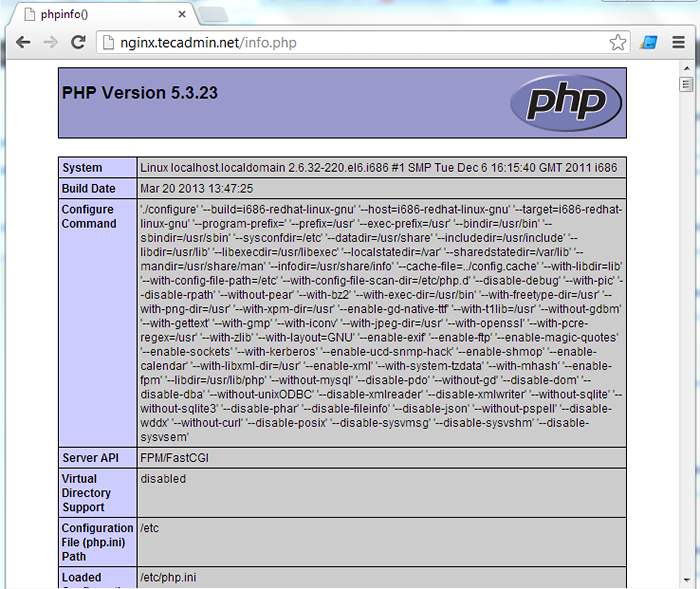Click the page icon in address bar
This screenshot has height=589, width=700.
[x=109, y=43]
